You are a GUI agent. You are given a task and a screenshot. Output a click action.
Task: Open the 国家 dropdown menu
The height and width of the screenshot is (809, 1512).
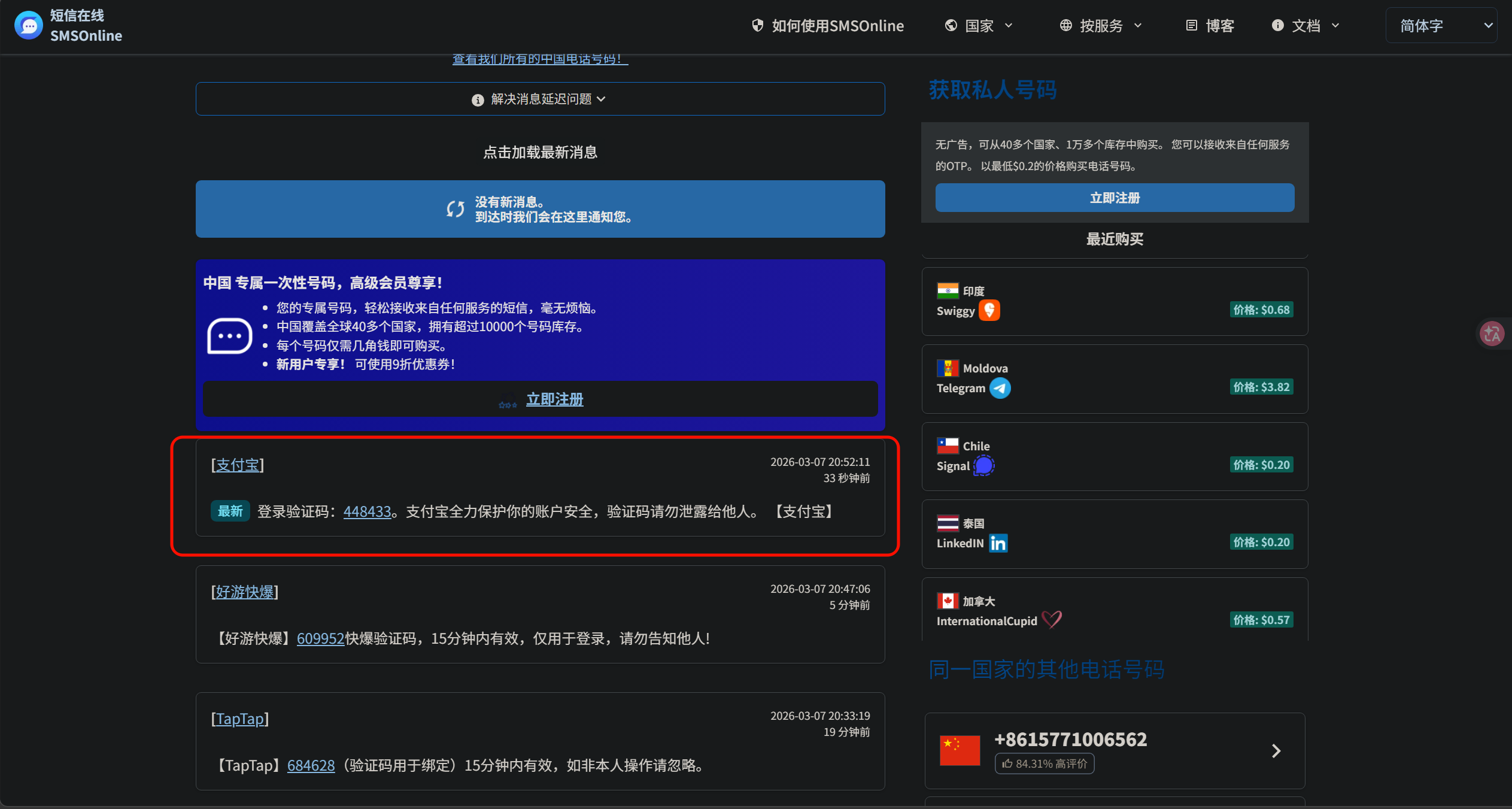pyautogui.click(x=979, y=26)
